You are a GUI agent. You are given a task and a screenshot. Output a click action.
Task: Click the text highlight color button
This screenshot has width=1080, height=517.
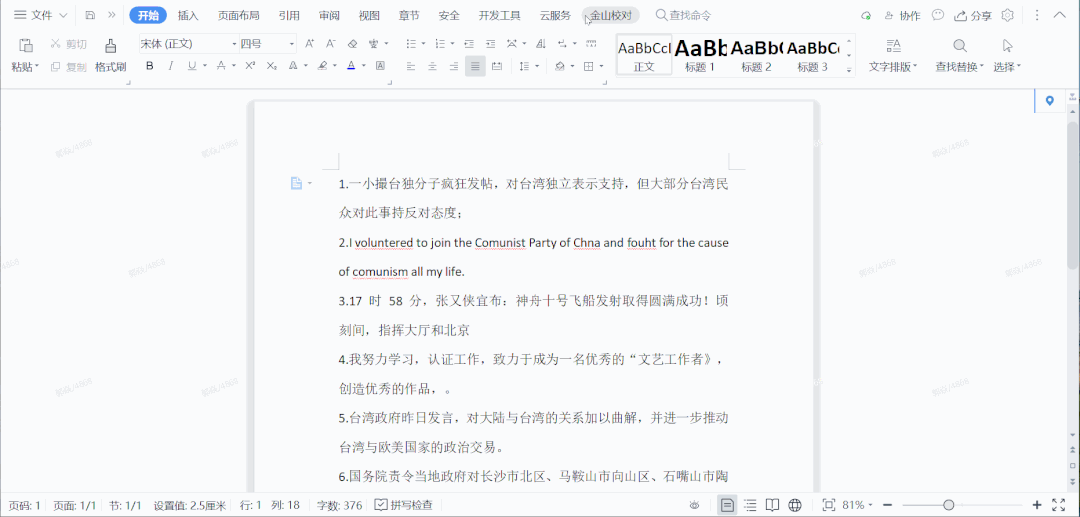pos(322,66)
